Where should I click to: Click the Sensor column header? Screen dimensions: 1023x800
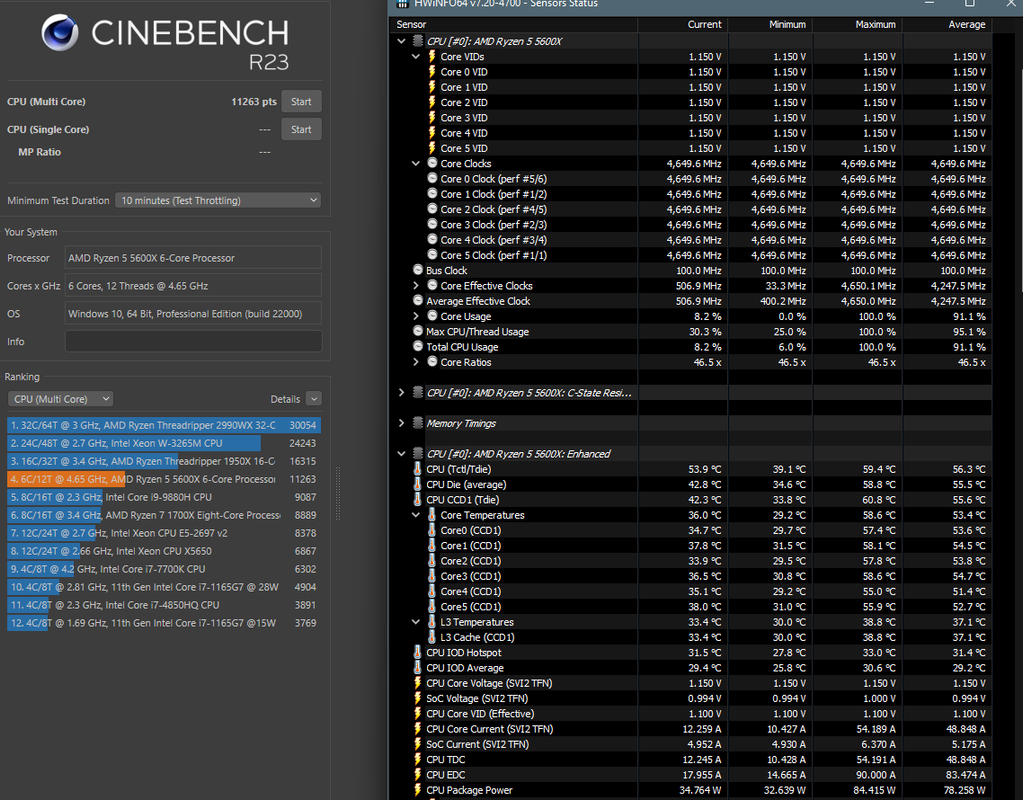point(513,24)
